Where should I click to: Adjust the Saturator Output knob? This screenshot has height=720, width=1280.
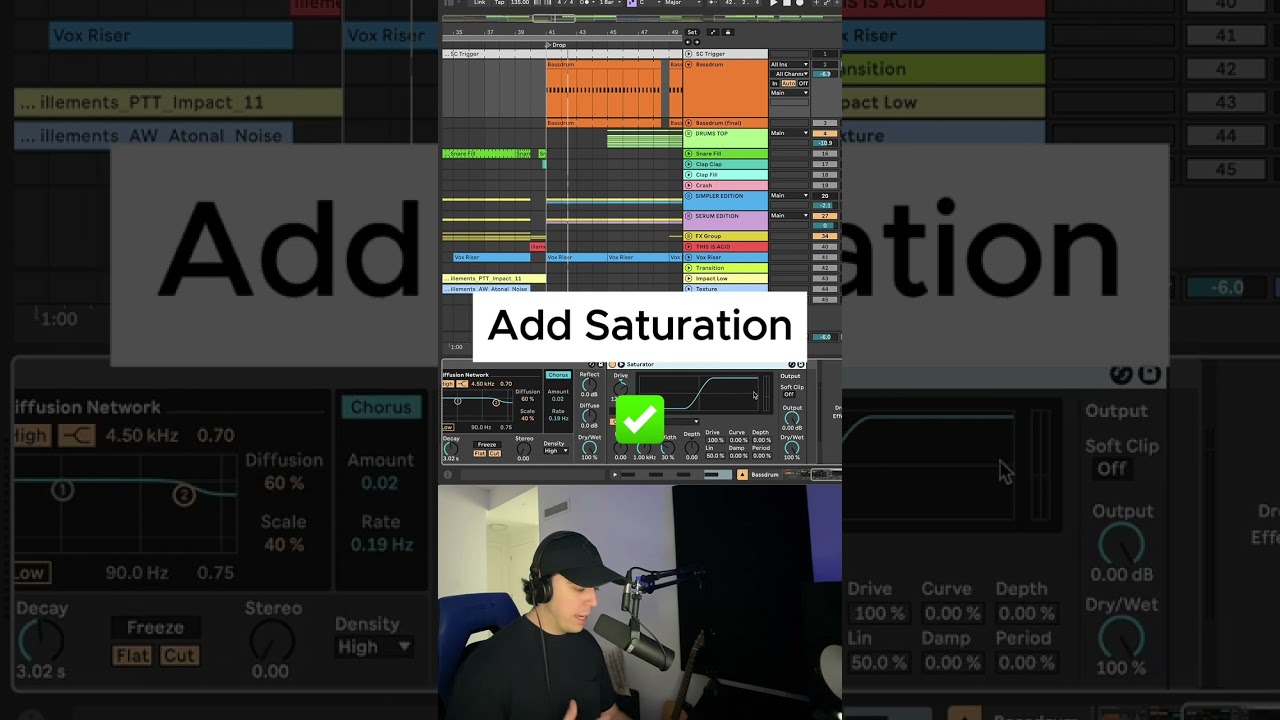tap(792, 418)
